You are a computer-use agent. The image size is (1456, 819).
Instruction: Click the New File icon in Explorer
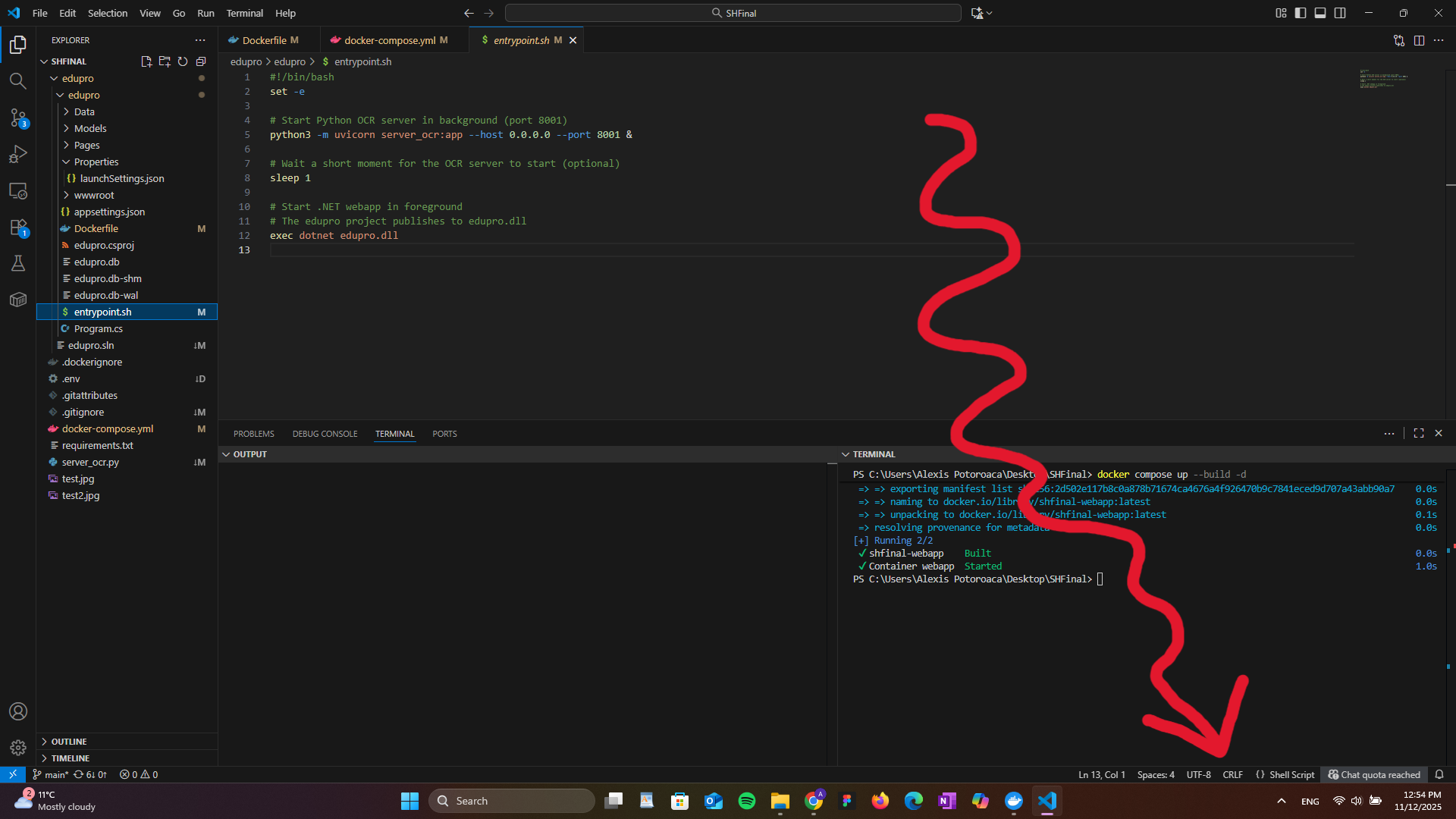(146, 61)
